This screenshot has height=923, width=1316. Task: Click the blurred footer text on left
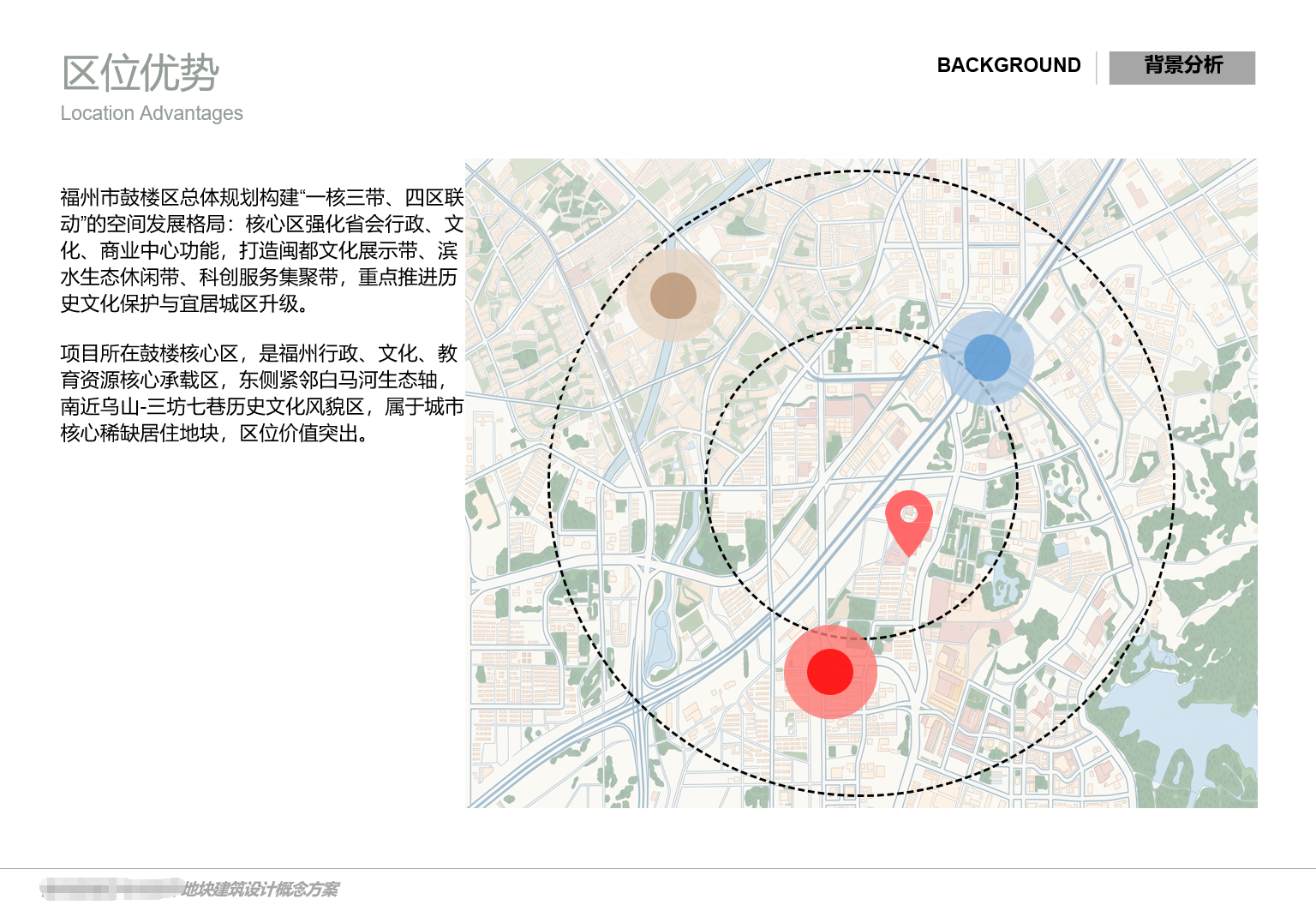coord(111,890)
